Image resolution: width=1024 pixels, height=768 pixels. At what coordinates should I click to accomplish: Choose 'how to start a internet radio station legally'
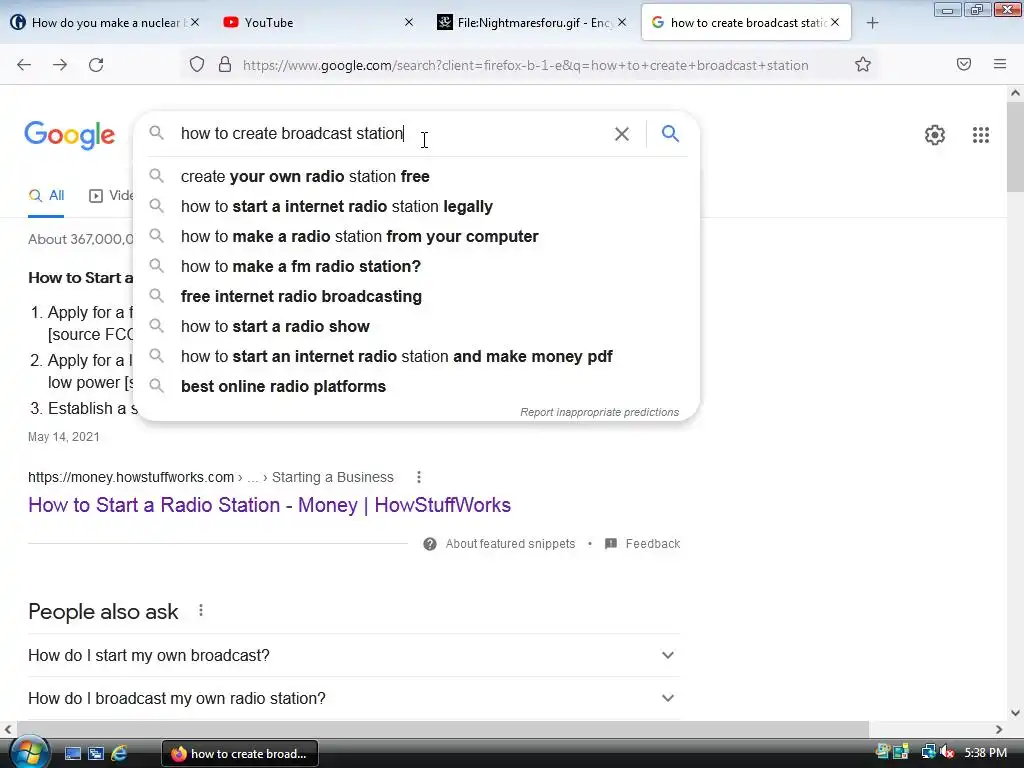[x=417, y=206]
